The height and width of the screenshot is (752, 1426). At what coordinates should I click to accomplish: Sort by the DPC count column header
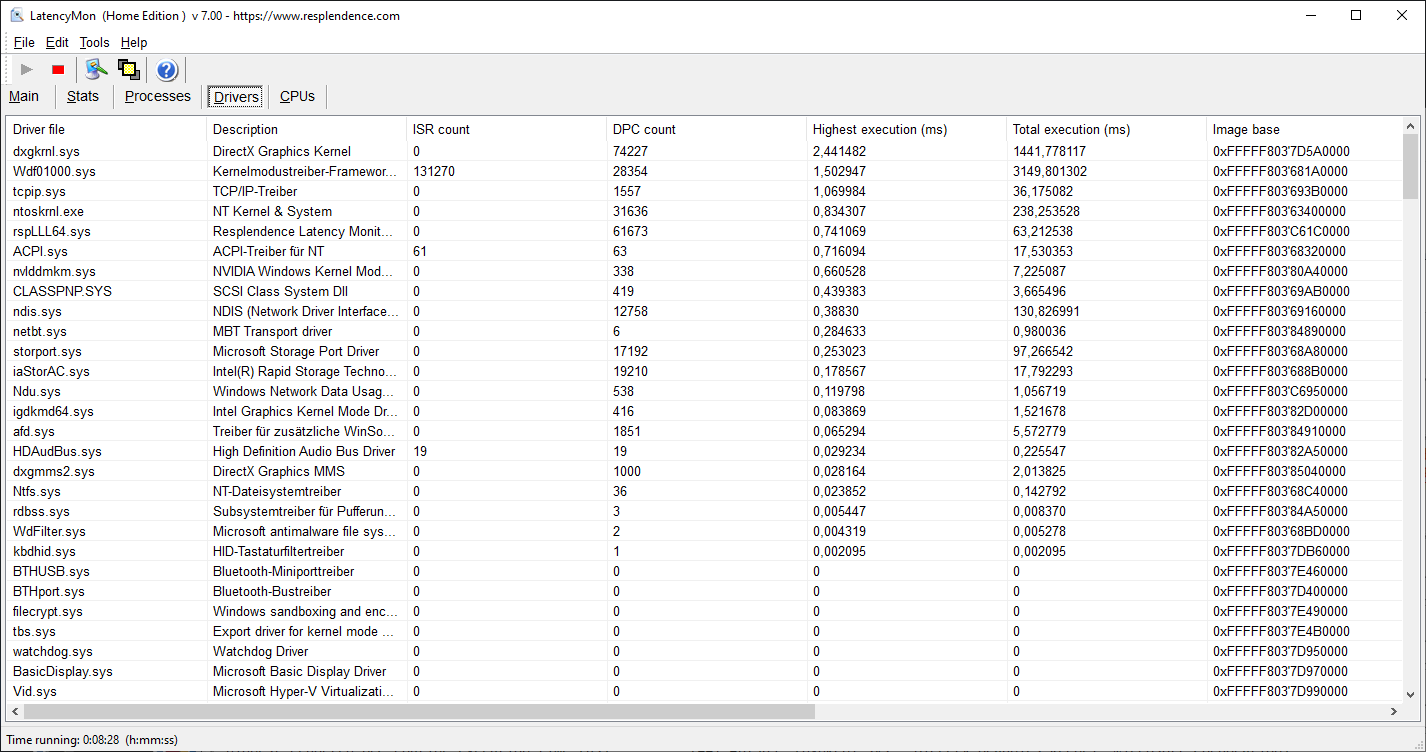[707, 129]
